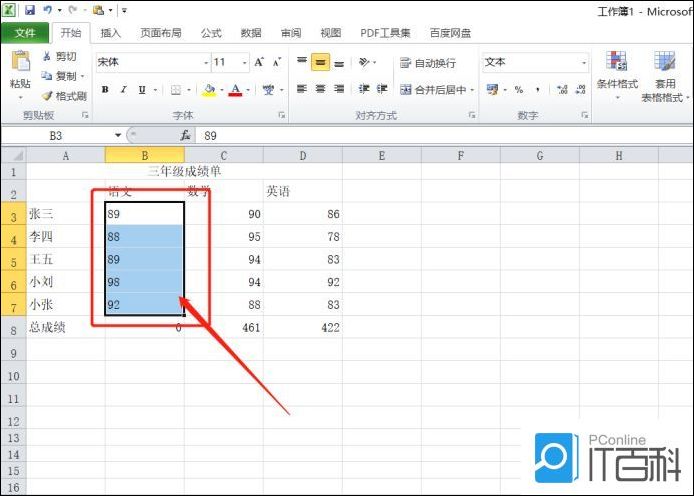Screen dimensions: 694x496
Task: Click the Name Box showing B3
Action: pos(56,135)
